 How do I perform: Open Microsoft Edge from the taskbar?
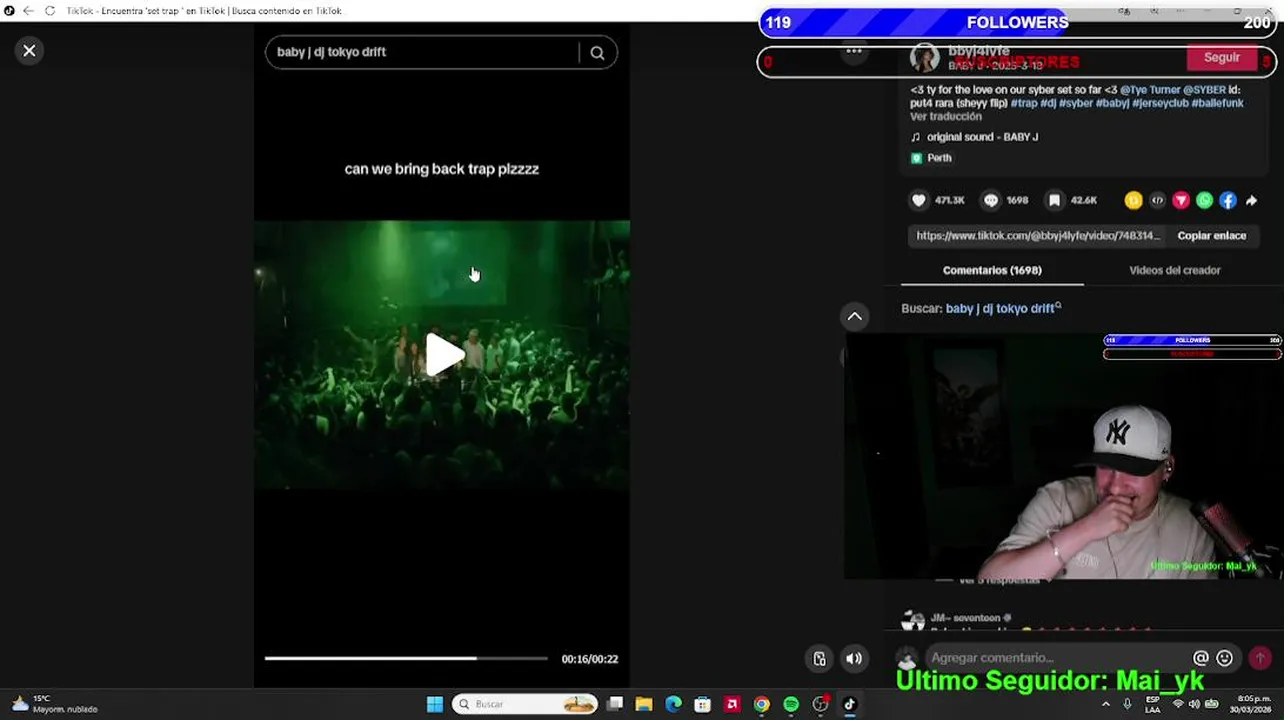pyautogui.click(x=673, y=704)
